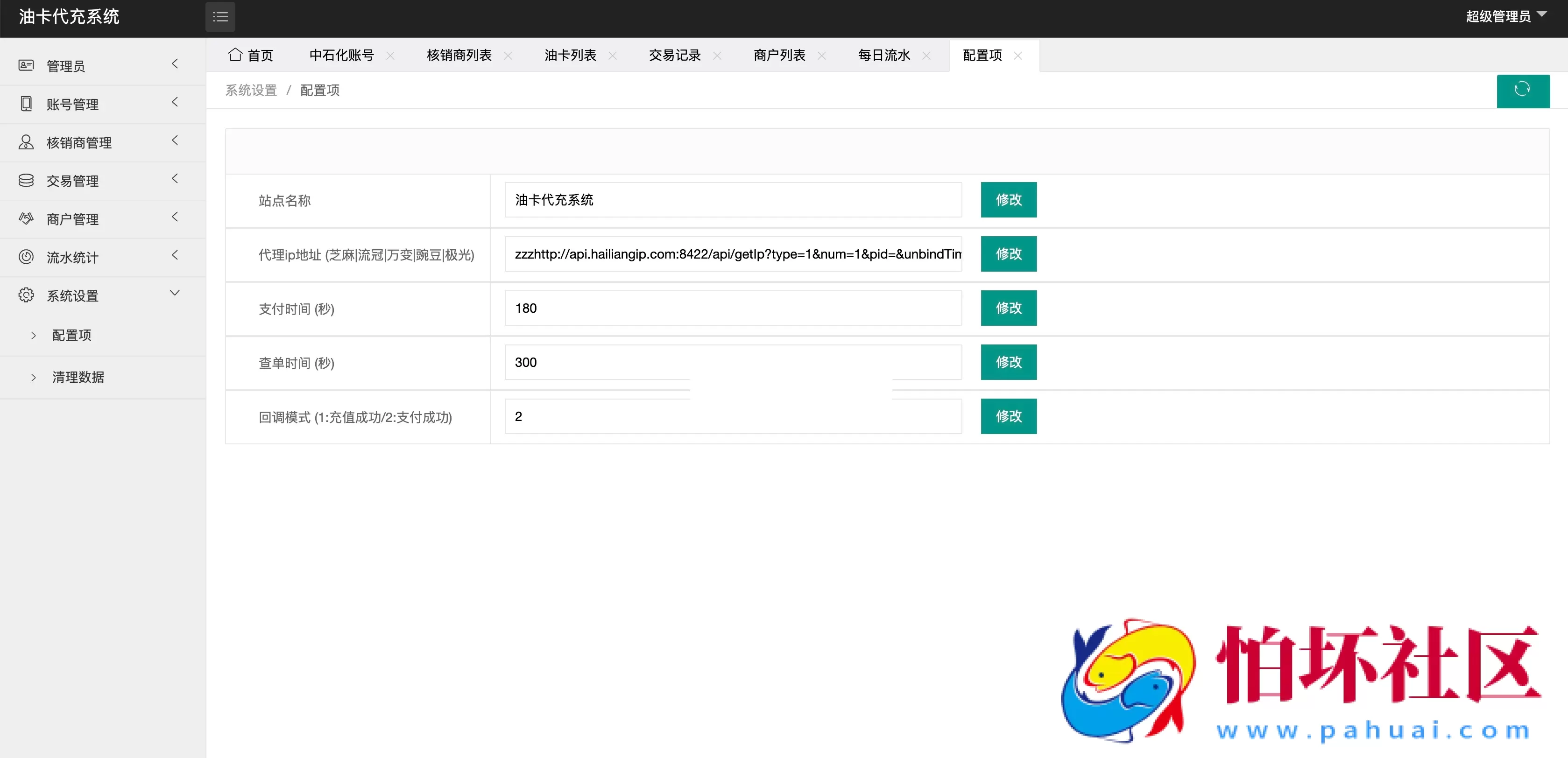Collapse the 系统设置 menu section

175,293
